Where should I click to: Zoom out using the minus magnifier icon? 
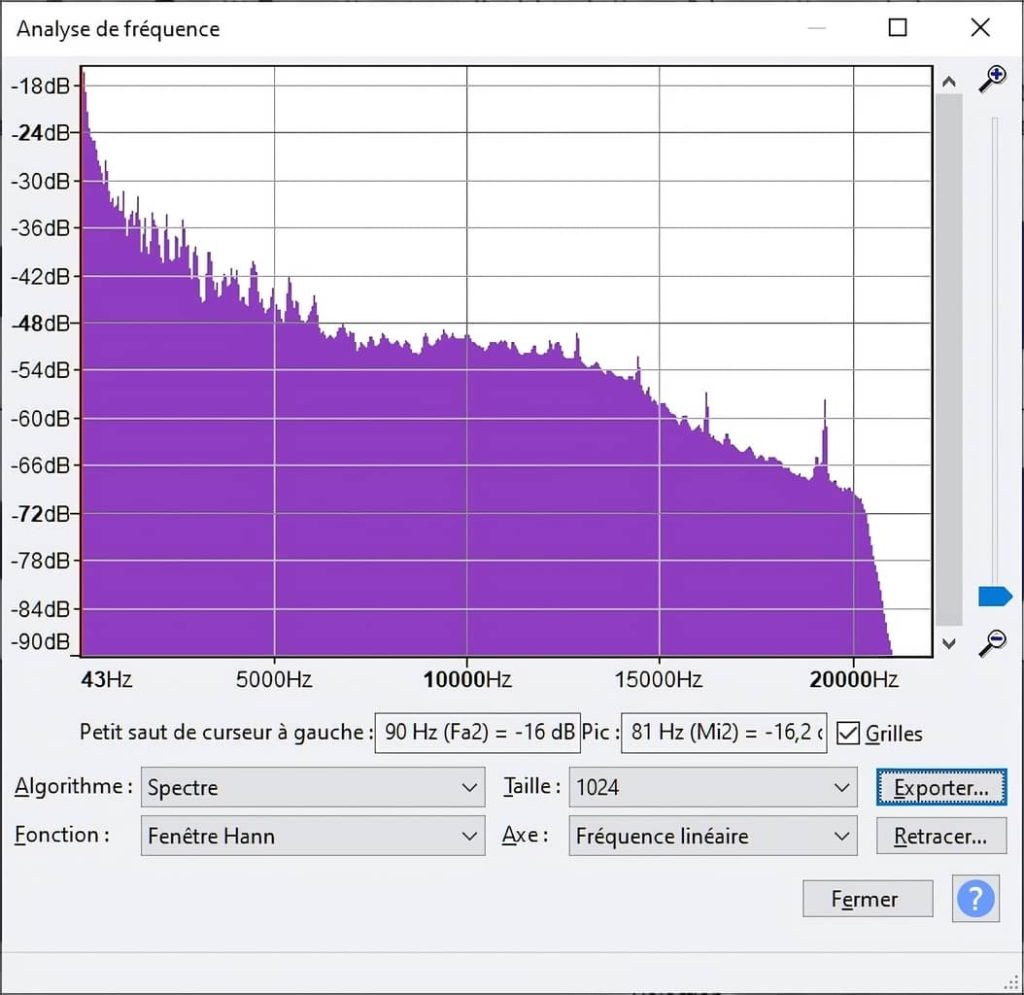991,643
